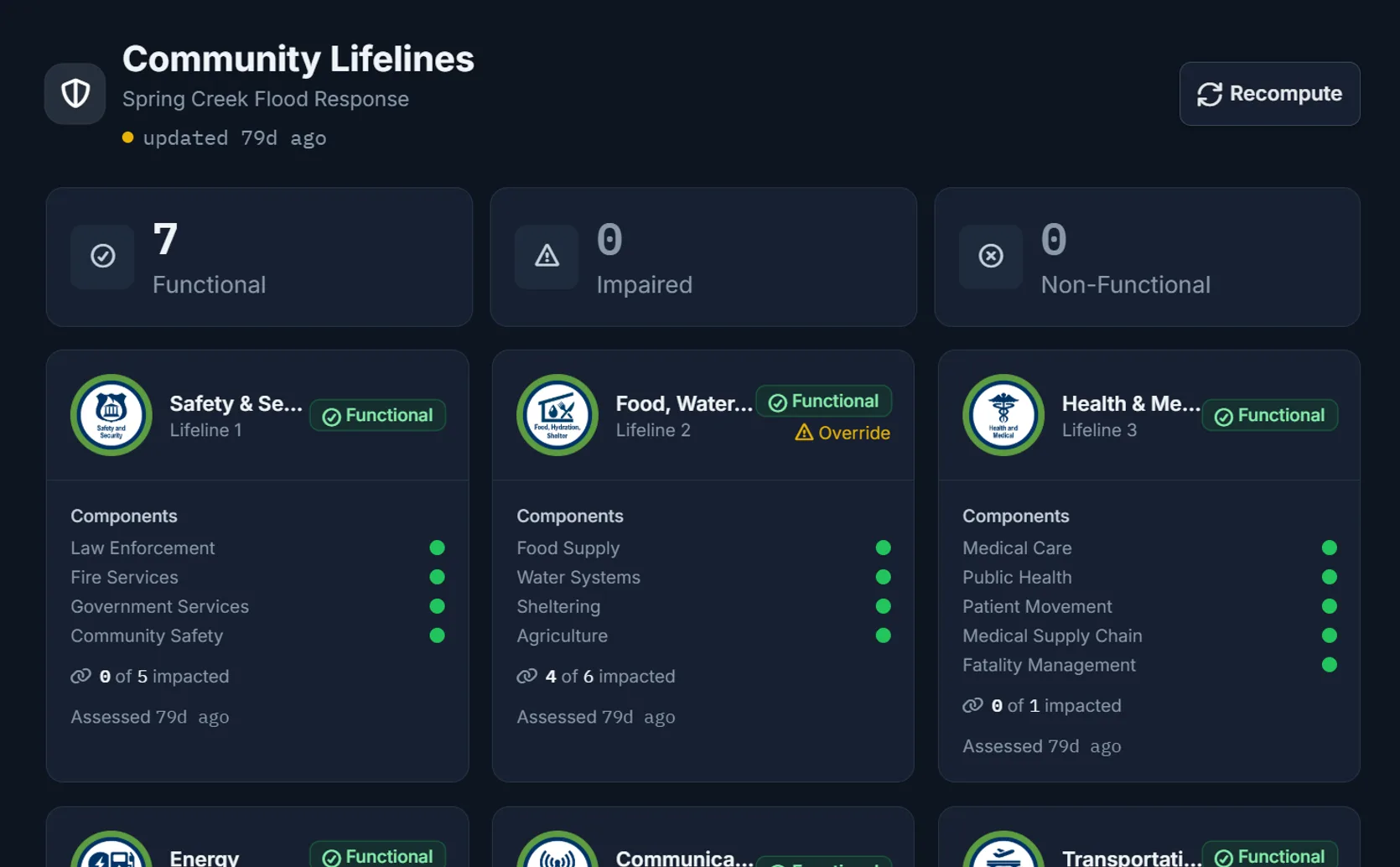Click the Law Enforcement status dot
This screenshot has width=1400, height=867.
[437, 548]
